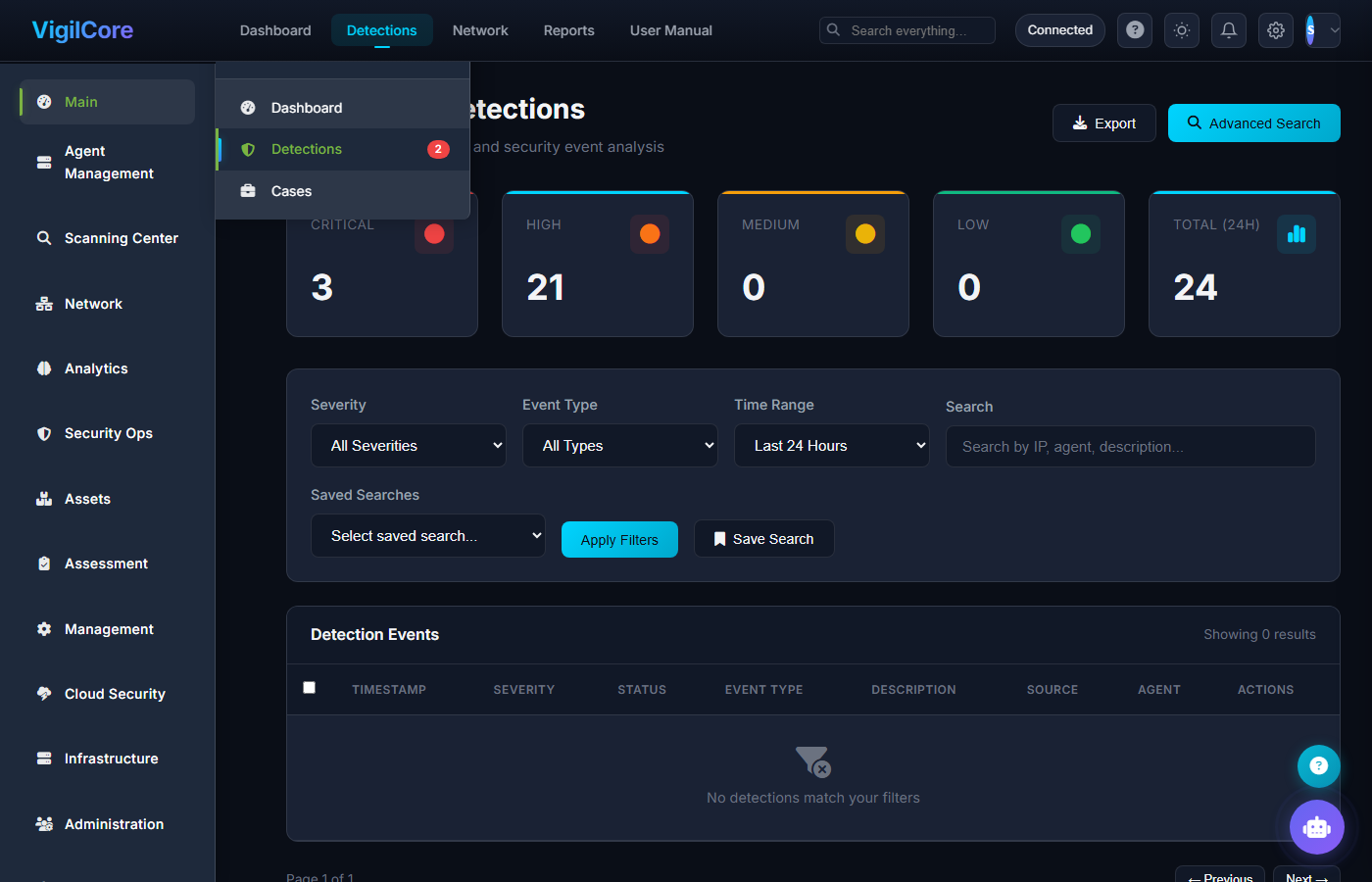Click the Network sidebar topology icon

(x=44, y=304)
